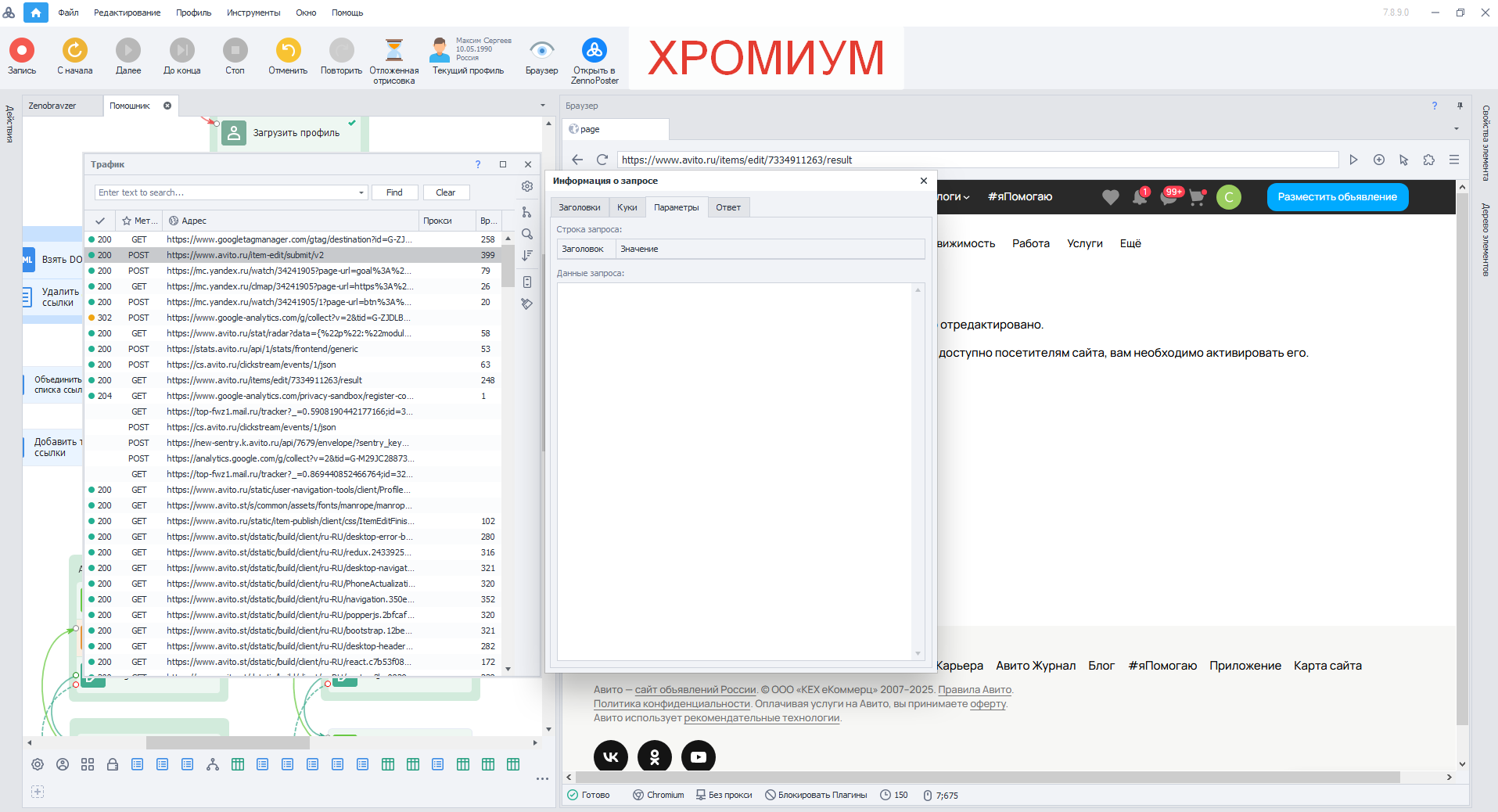Click the magnifier icon in traffic sidebar
The height and width of the screenshot is (812, 1498).
point(527,234)
